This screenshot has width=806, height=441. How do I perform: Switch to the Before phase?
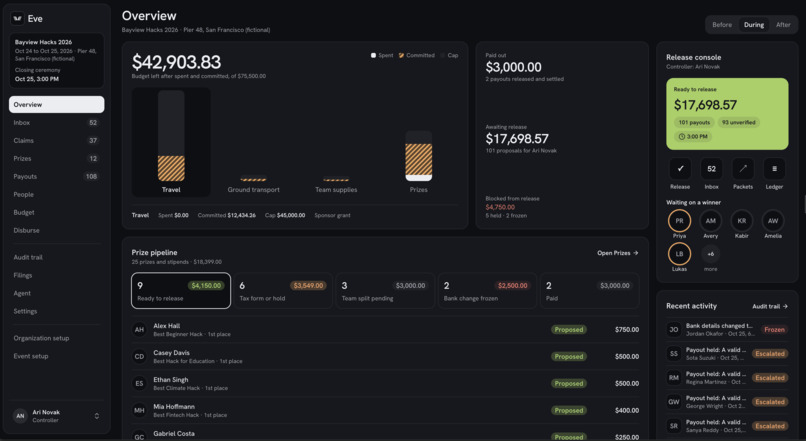(x=722, y=25)
